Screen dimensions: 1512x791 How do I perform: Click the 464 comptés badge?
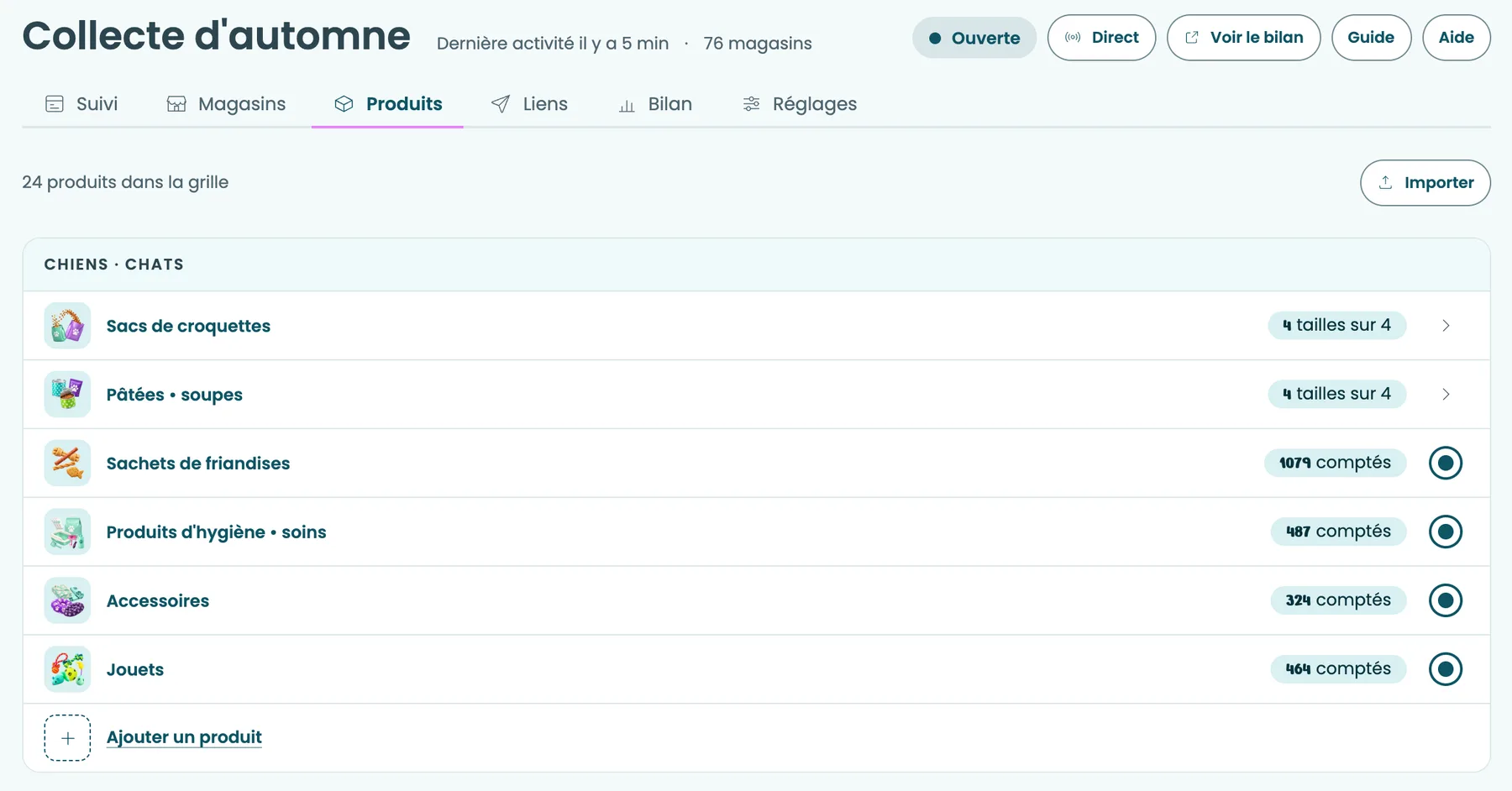(1338, 669)
